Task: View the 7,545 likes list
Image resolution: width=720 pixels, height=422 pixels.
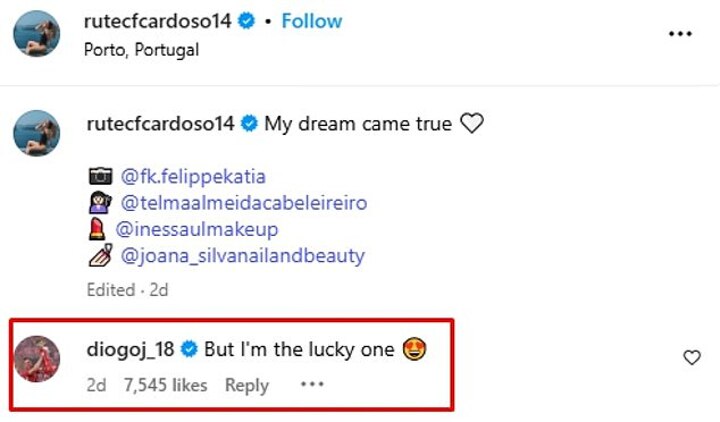Action: pos(166,384)
